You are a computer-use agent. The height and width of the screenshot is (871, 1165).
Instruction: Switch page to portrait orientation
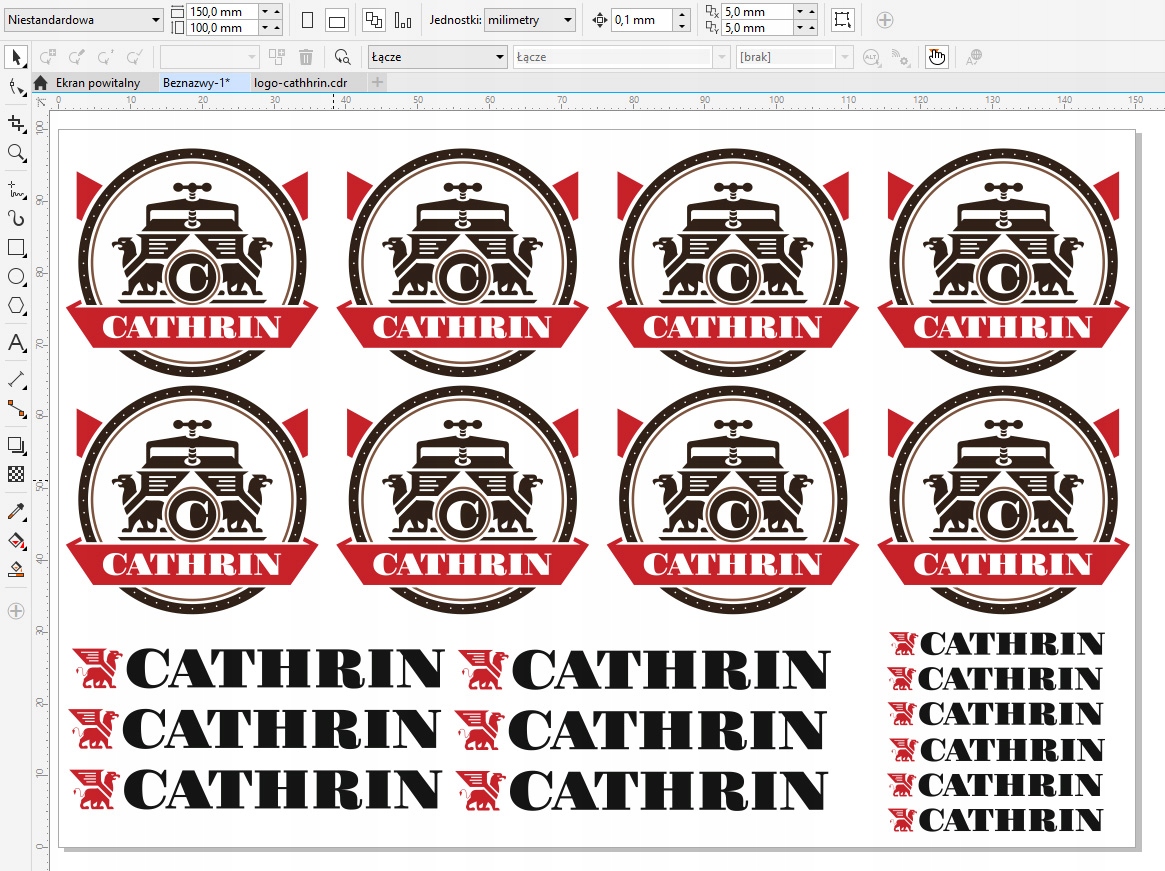[x=307, y=20]
